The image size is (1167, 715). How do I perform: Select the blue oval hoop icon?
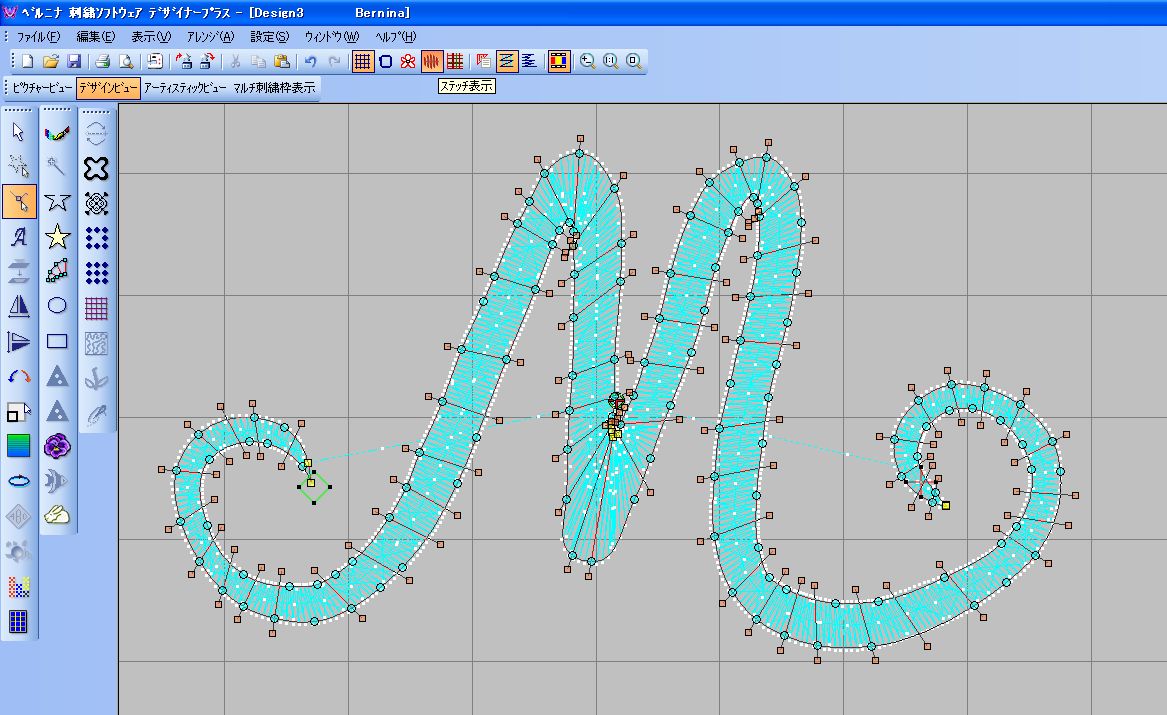pyautogui.click(x=19, y=480)
